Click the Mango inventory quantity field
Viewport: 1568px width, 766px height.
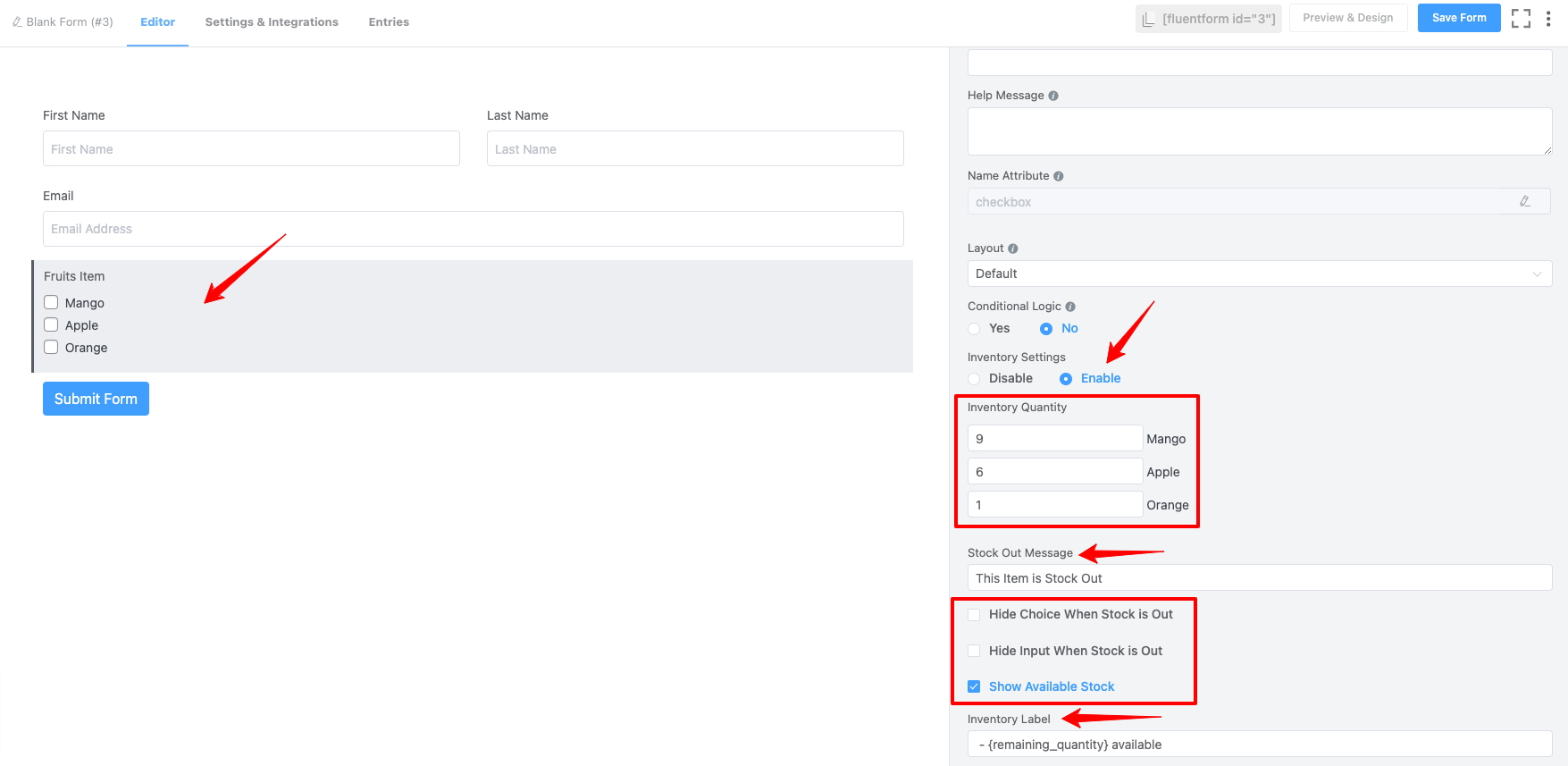click(x=1054, y=439)
